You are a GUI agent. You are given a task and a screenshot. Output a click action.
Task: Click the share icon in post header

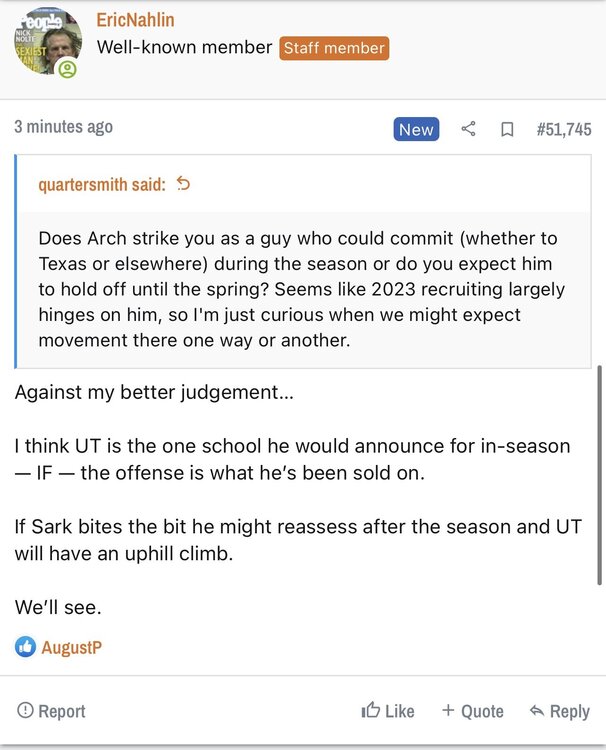[468, 129]
